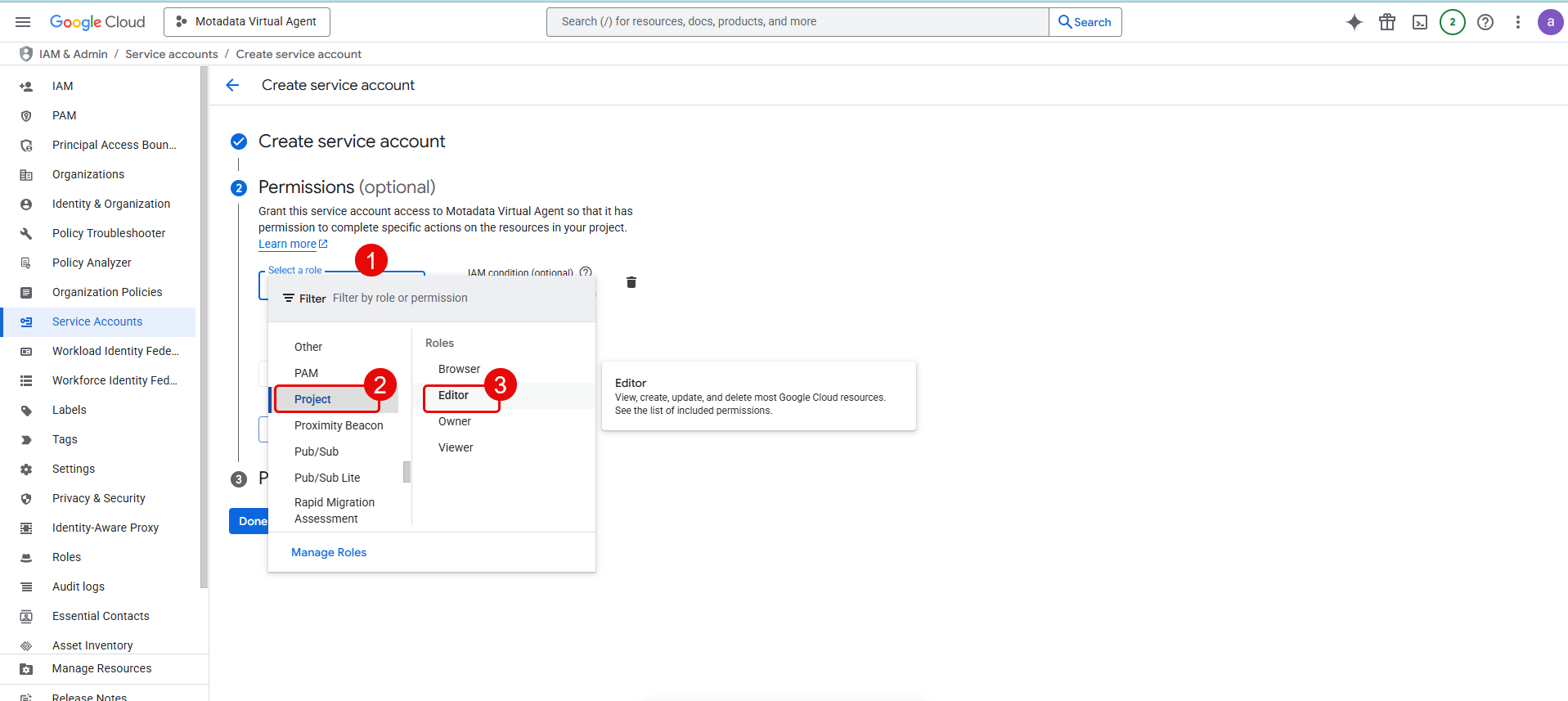Image resolution: width=1568 pixels, height=701 pixels.
Task: Click the Organizations sidebar icon
Action: pyautogui.click(x=26, y=174)
